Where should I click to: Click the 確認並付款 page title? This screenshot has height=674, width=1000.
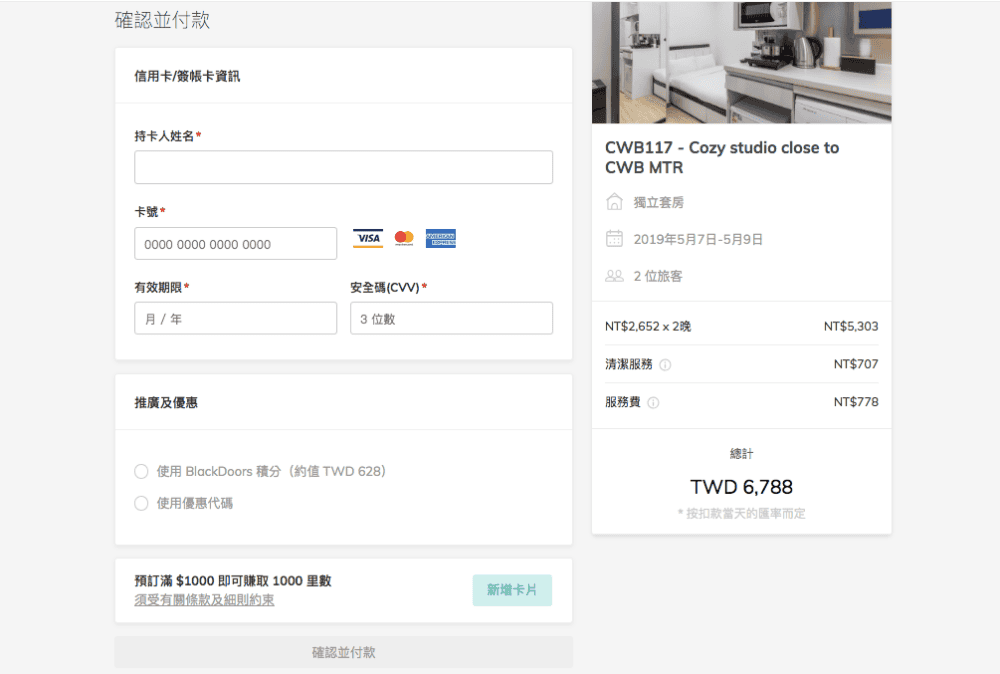point(162,20)
